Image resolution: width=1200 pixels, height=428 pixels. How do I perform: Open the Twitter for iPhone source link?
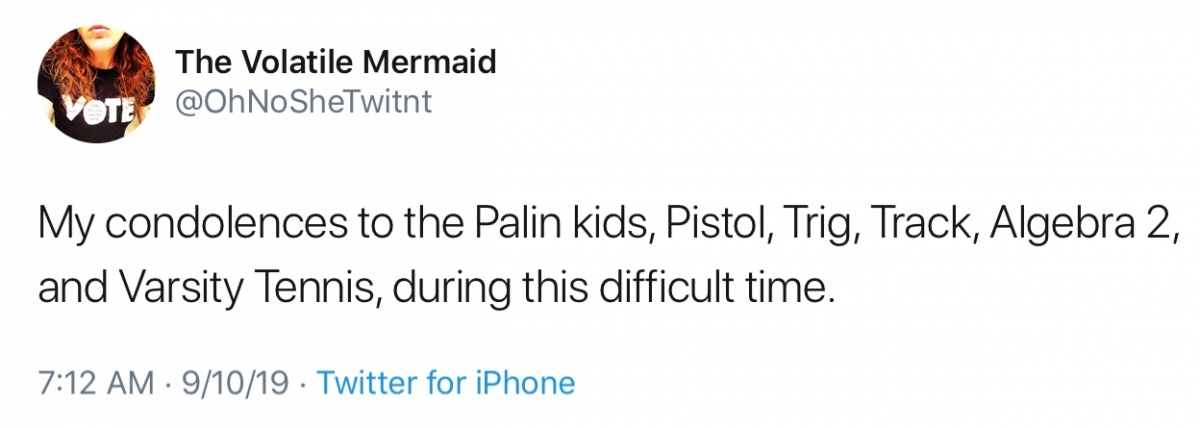click(x=445, y=383)
